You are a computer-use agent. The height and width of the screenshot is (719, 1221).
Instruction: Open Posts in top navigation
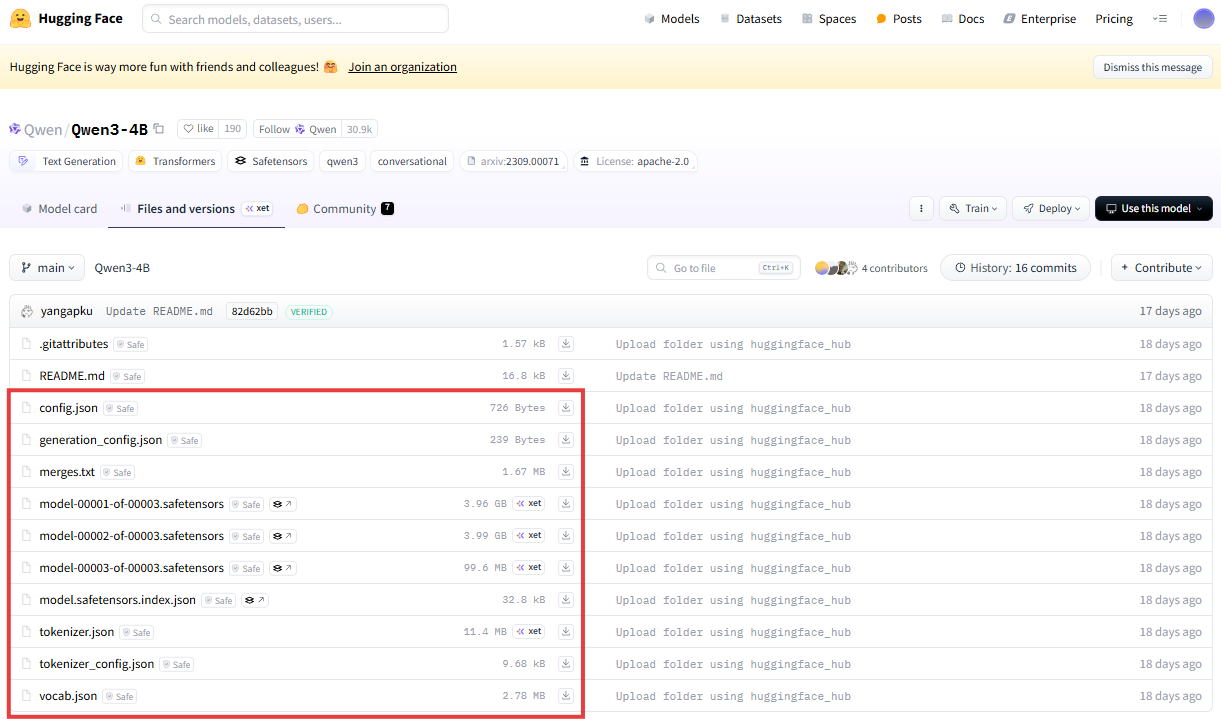click(x=898, y=19)
